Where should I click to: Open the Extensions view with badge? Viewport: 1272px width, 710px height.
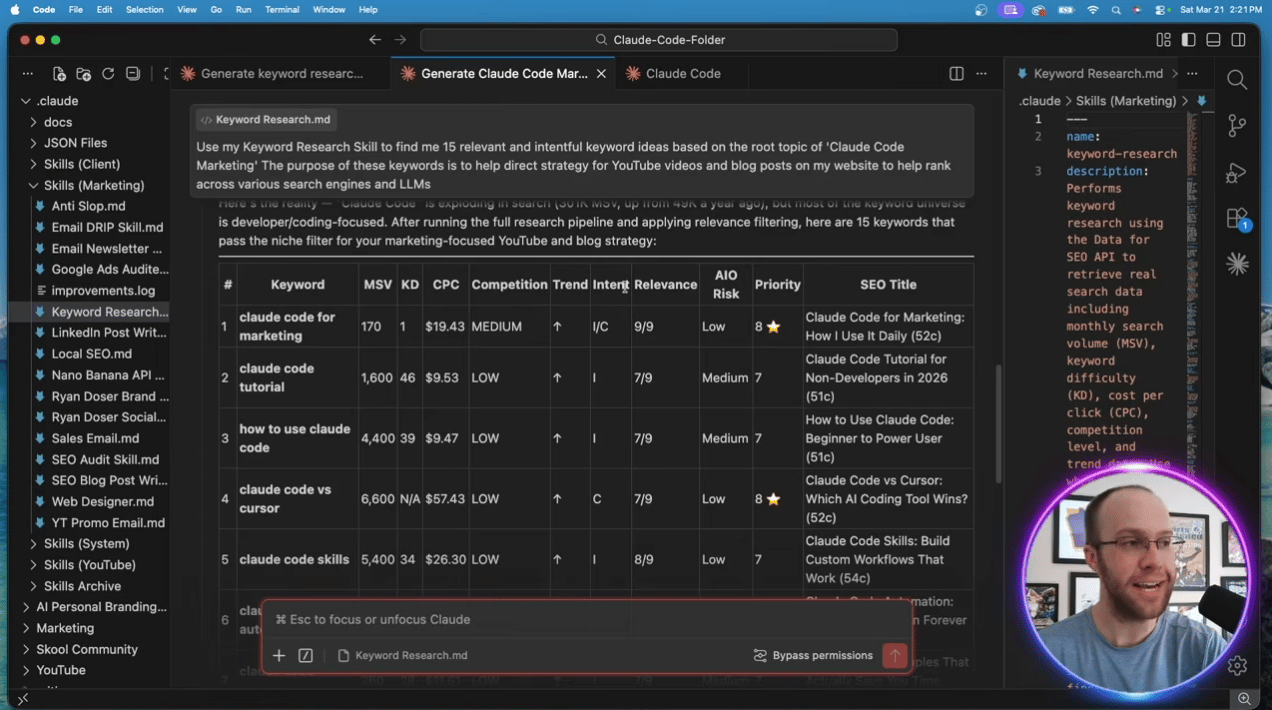click(x=1237, y=219)
